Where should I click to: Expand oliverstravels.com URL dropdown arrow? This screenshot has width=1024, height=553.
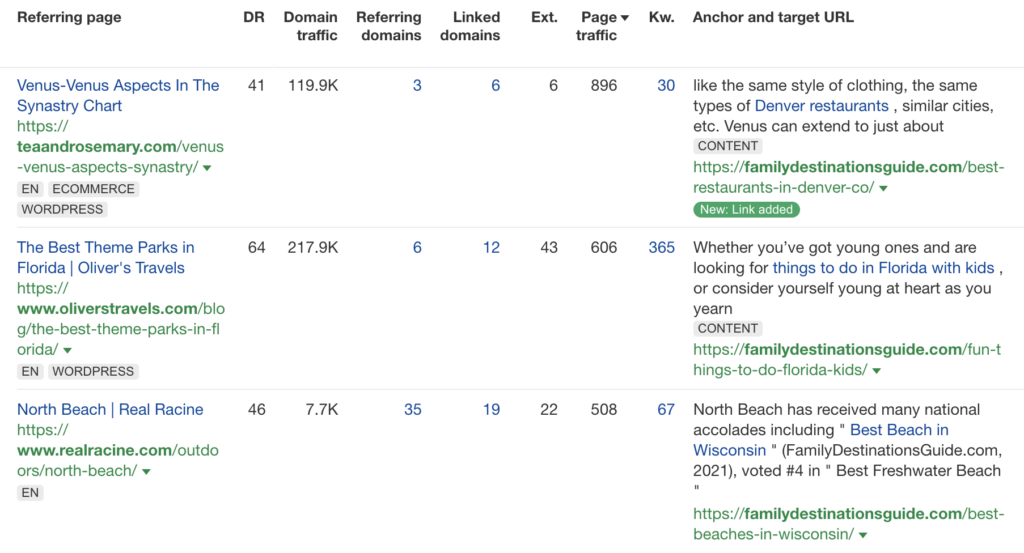pyautogui.click(x=67, y=351)
